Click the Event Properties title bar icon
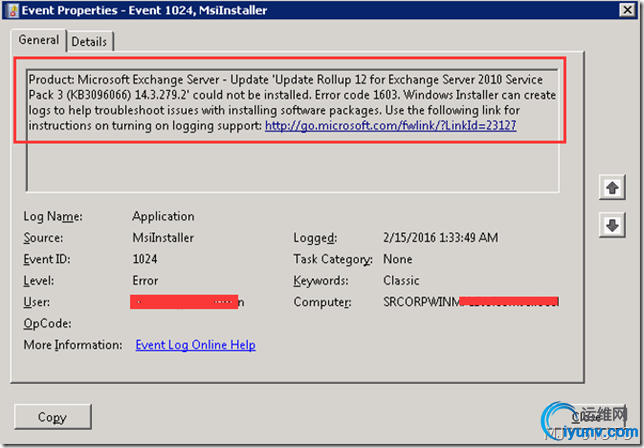This screenshot has width=644, height=448. (13, 10)
